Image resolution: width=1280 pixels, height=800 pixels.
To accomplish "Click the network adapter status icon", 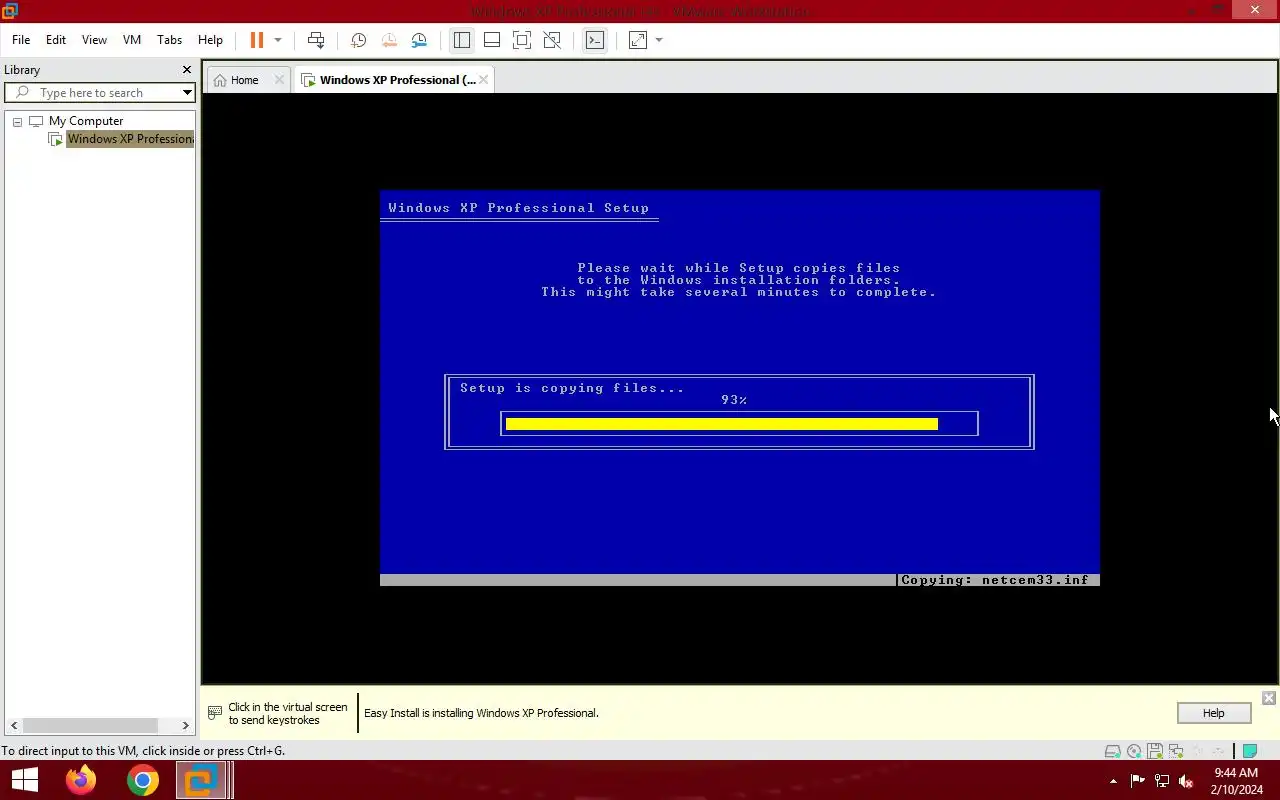I will click(1176, 751).
